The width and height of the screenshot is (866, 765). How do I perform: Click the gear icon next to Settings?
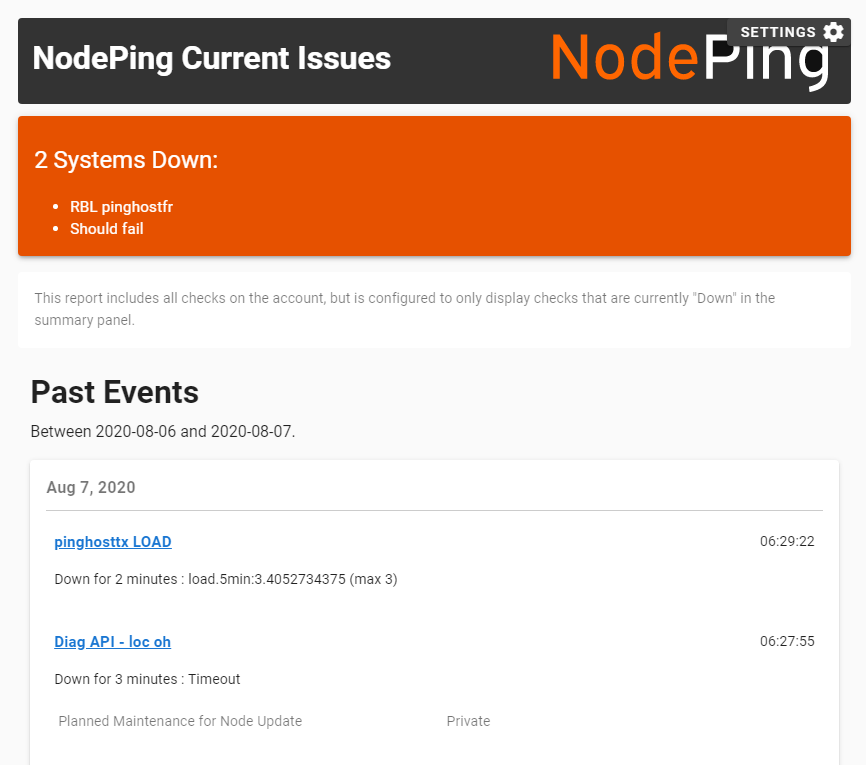pos(833,32)
